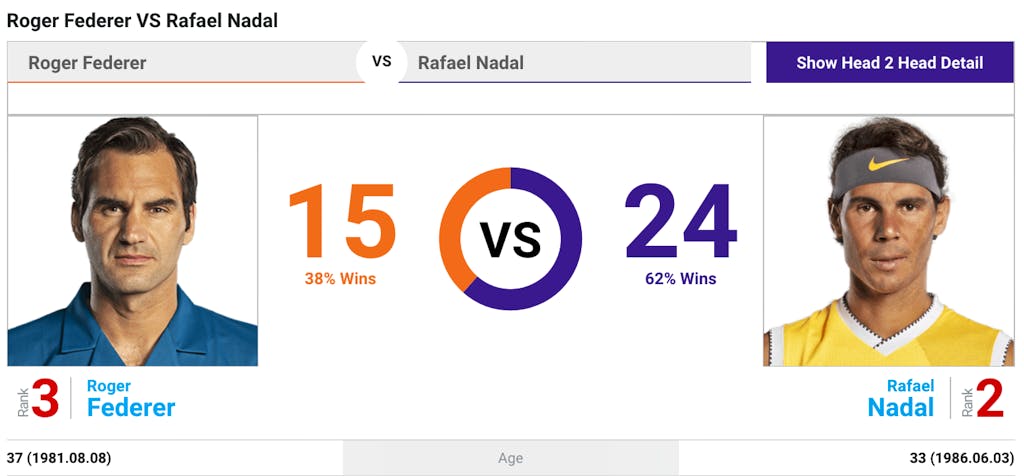Click Show Head 2 Head Detail button
The width and height of the screenshot is (1024, 476).
[x=889, y=63]
